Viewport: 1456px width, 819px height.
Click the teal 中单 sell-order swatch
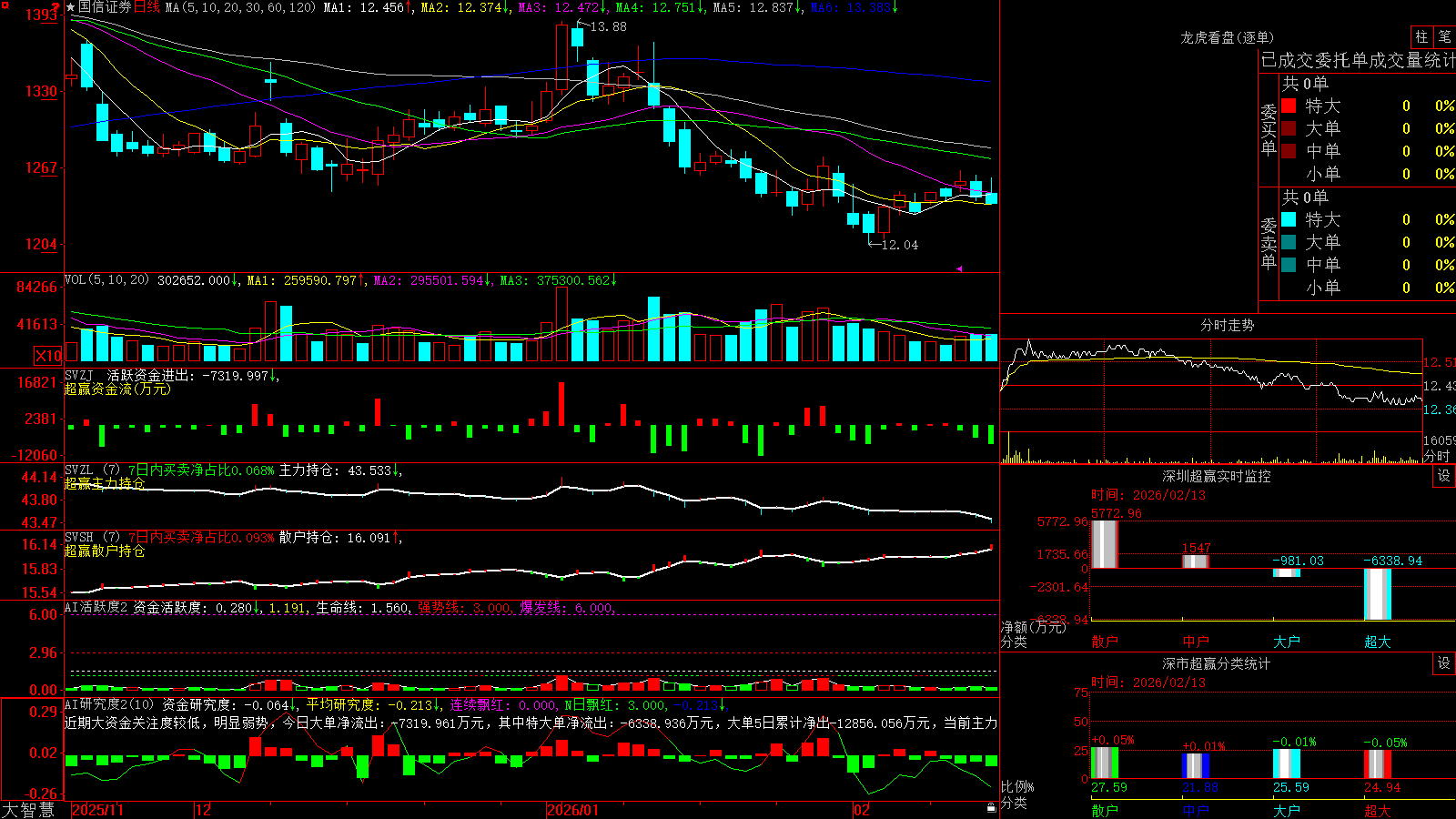coord(1289,265)
